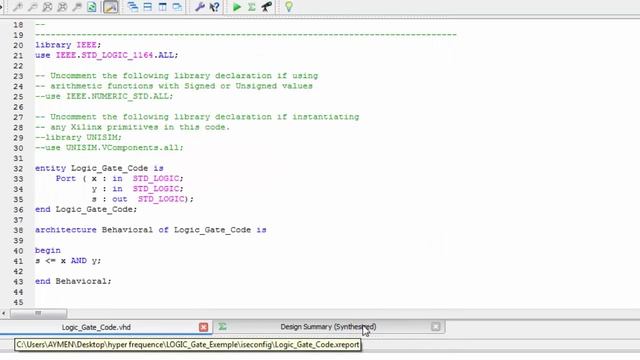Screen dimensions: 640x360
Task: Click the line "--library UNISIM;"
Action: point(78,138)
